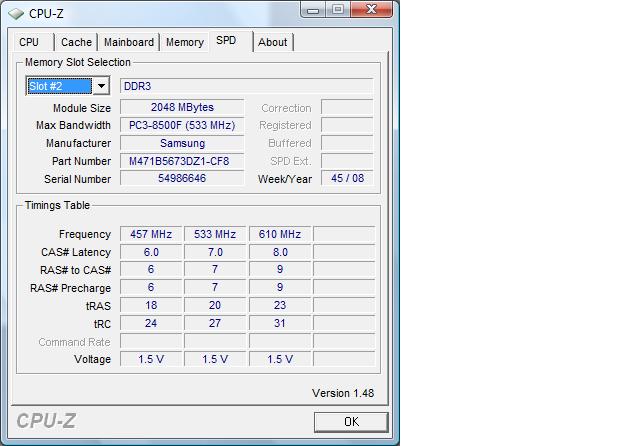This screenshot has width=640, height=446.
Task: Click tRC value 27
Action: pyautogui.click(x=215, y=323)
